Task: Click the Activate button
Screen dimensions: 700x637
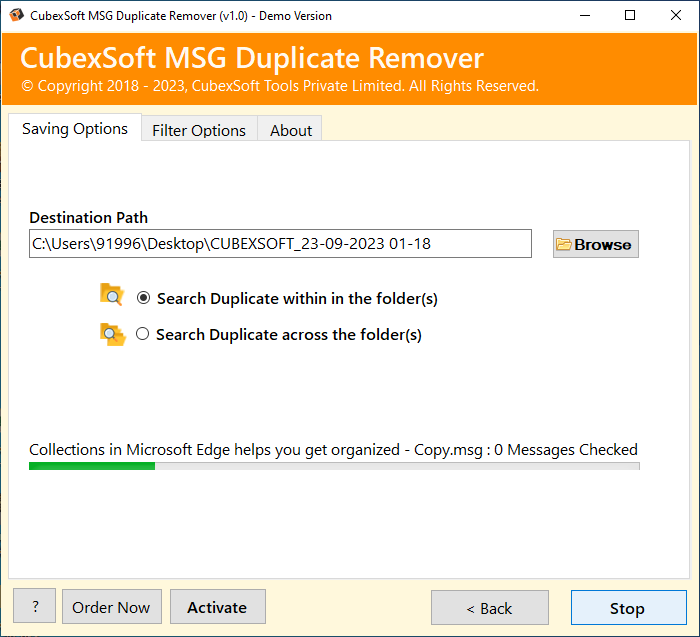Action: click(217, 607)
